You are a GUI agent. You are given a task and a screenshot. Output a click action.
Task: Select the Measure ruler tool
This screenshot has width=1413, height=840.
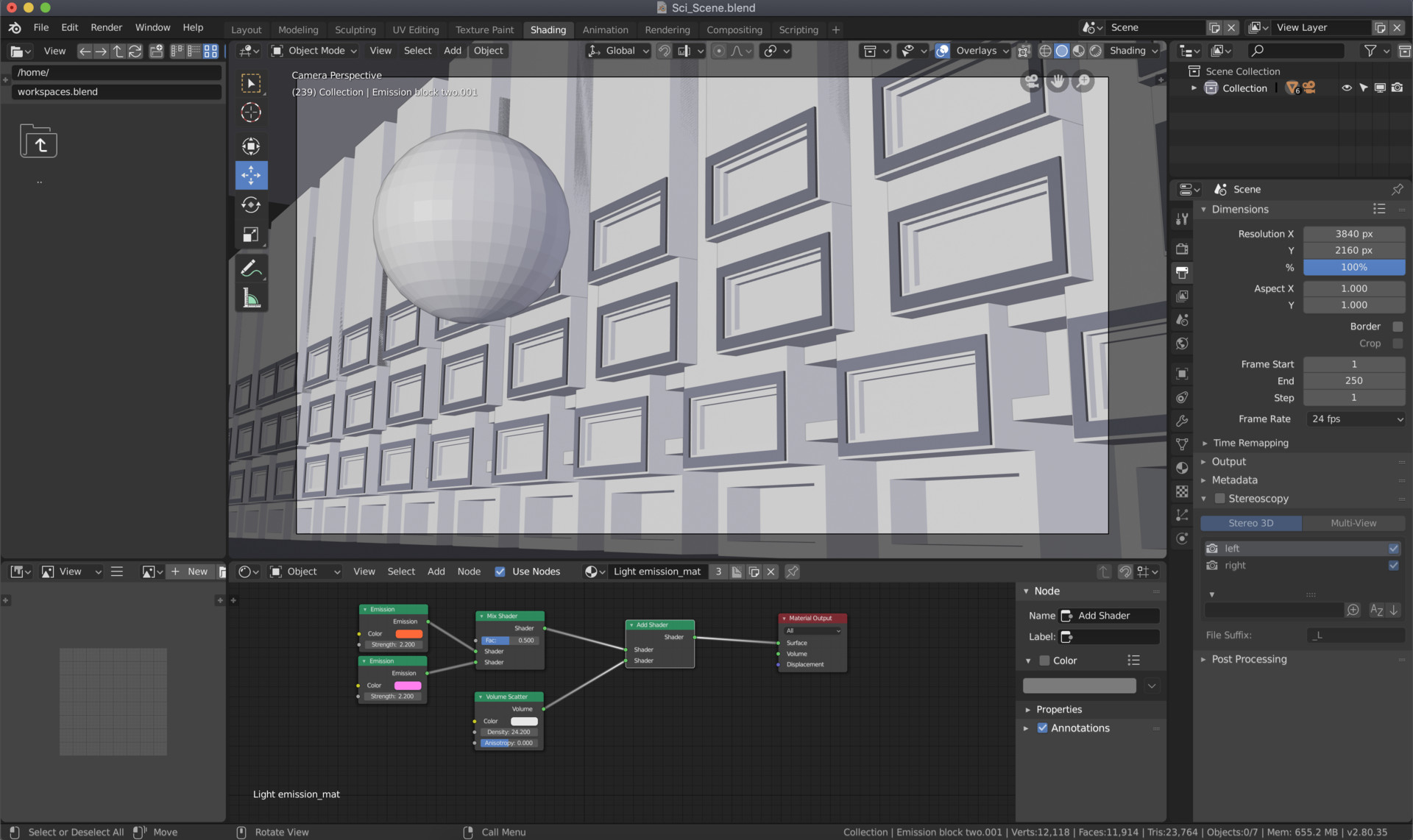tap(251, 299)
